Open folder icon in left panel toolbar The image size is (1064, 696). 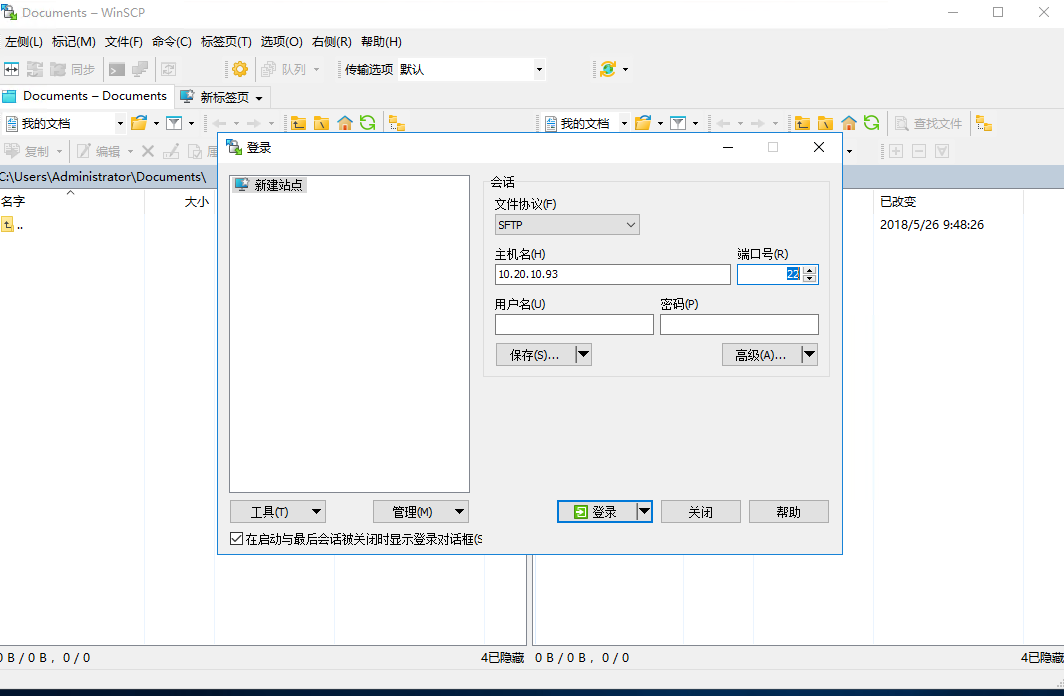(139, 123)
